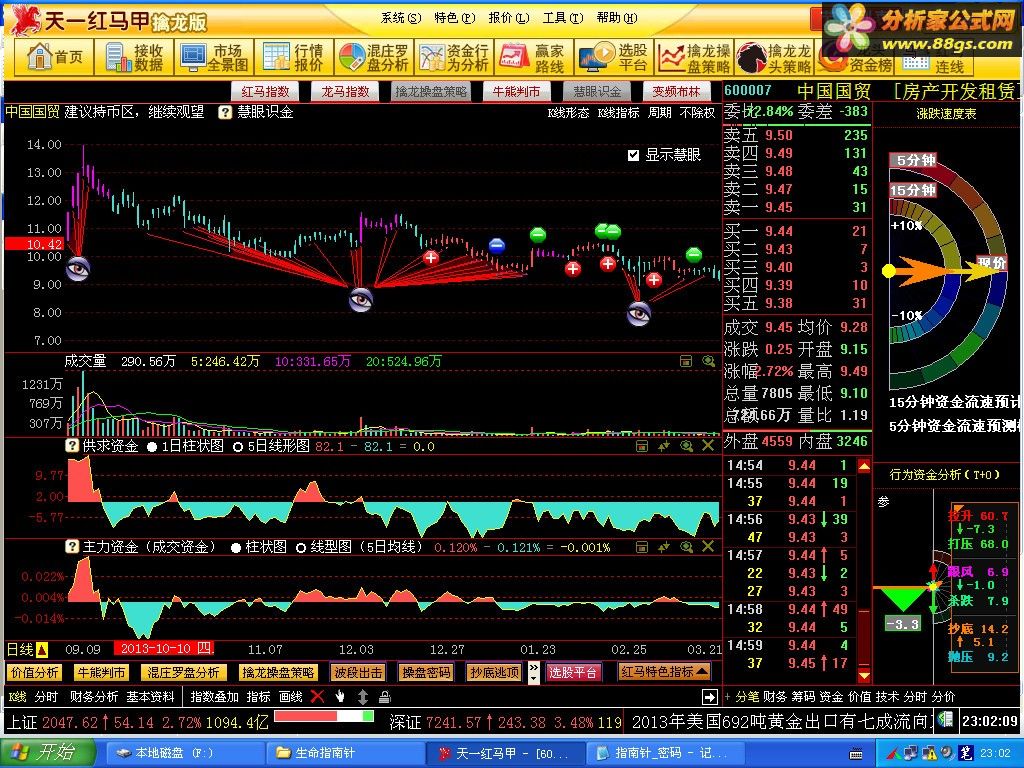Click the help icon beside 供求资金
1024x768 pixels.
tap(72, 445)
